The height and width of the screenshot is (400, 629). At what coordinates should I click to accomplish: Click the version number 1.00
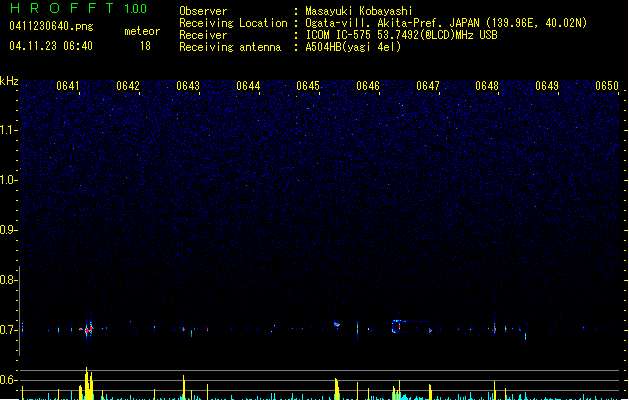(x=136, y=9)
